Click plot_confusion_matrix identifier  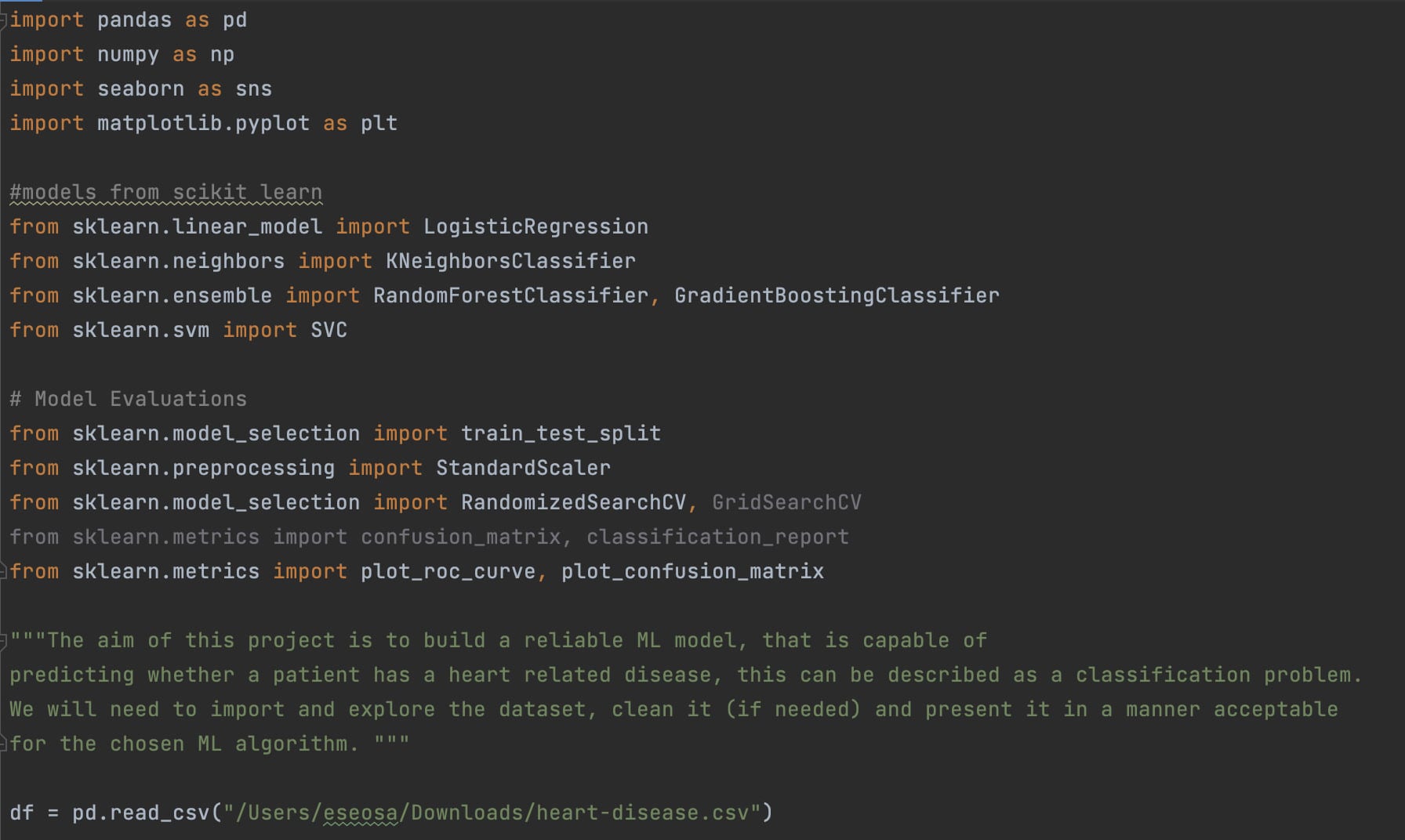692,572
